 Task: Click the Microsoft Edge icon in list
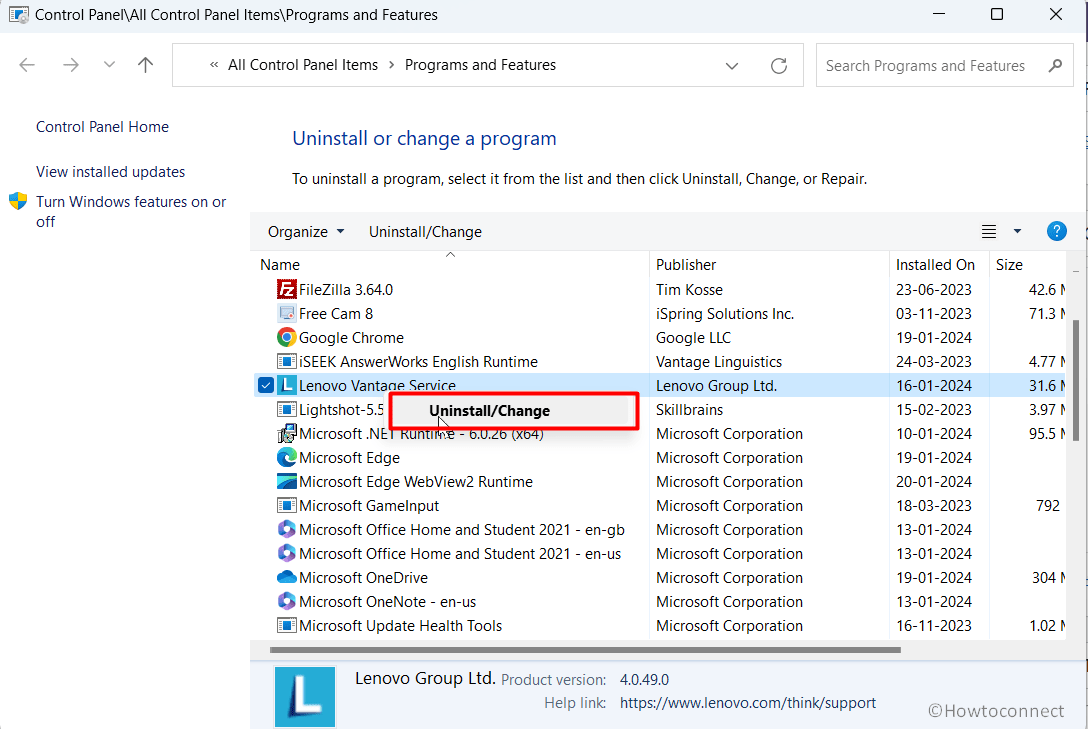286,458
